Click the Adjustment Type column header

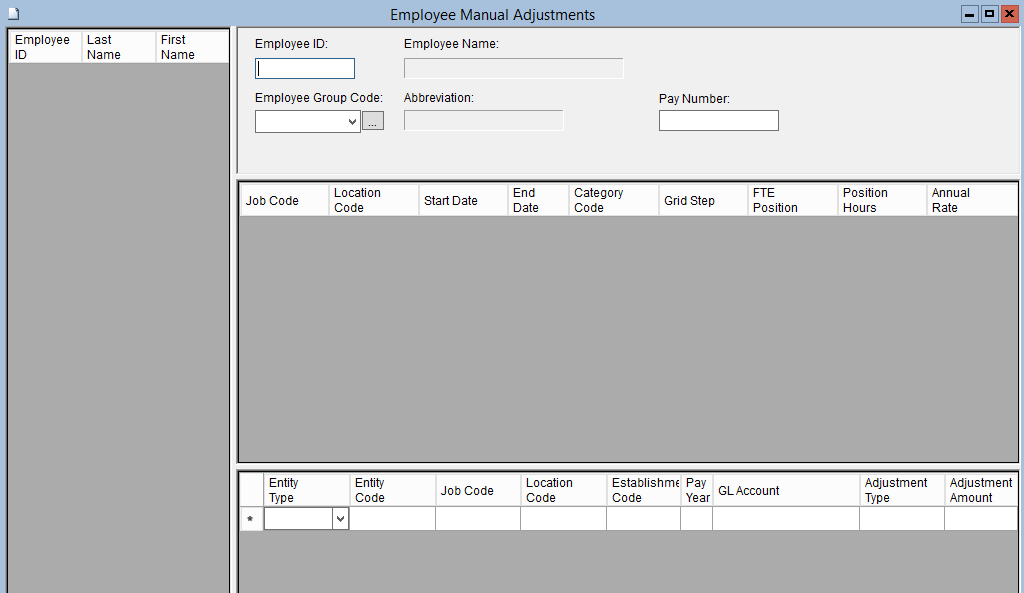[x=901, y=490]
